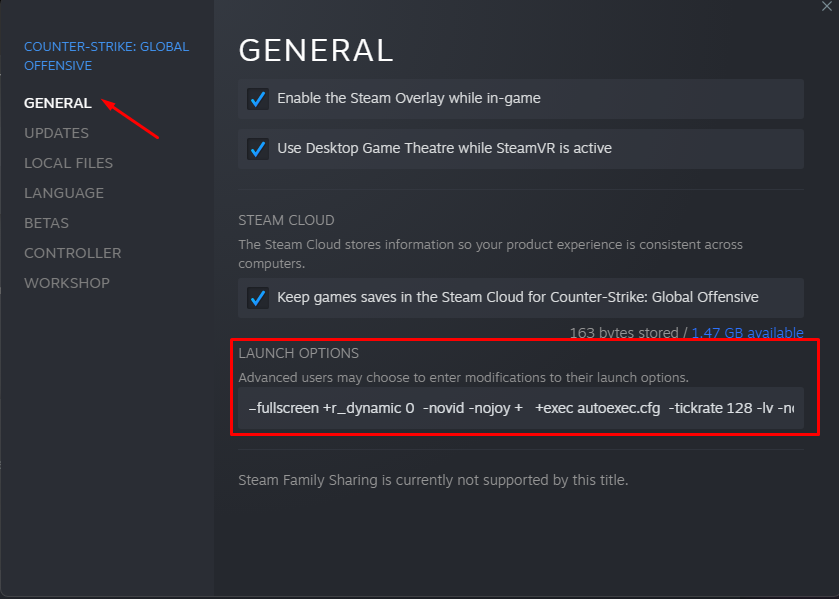This screenshot has height=599, width=839.
Task: Open the Updates tab
Action: tap(56, 133)
